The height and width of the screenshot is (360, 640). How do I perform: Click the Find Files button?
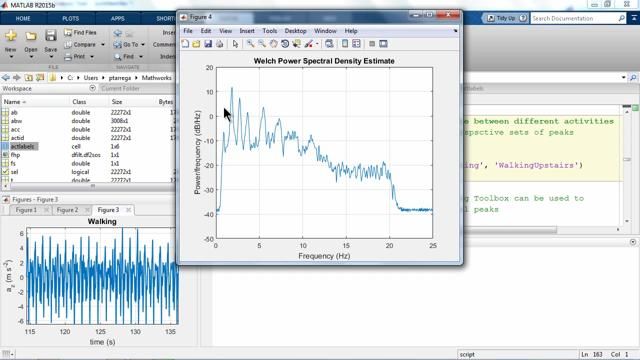click(80, 32)
